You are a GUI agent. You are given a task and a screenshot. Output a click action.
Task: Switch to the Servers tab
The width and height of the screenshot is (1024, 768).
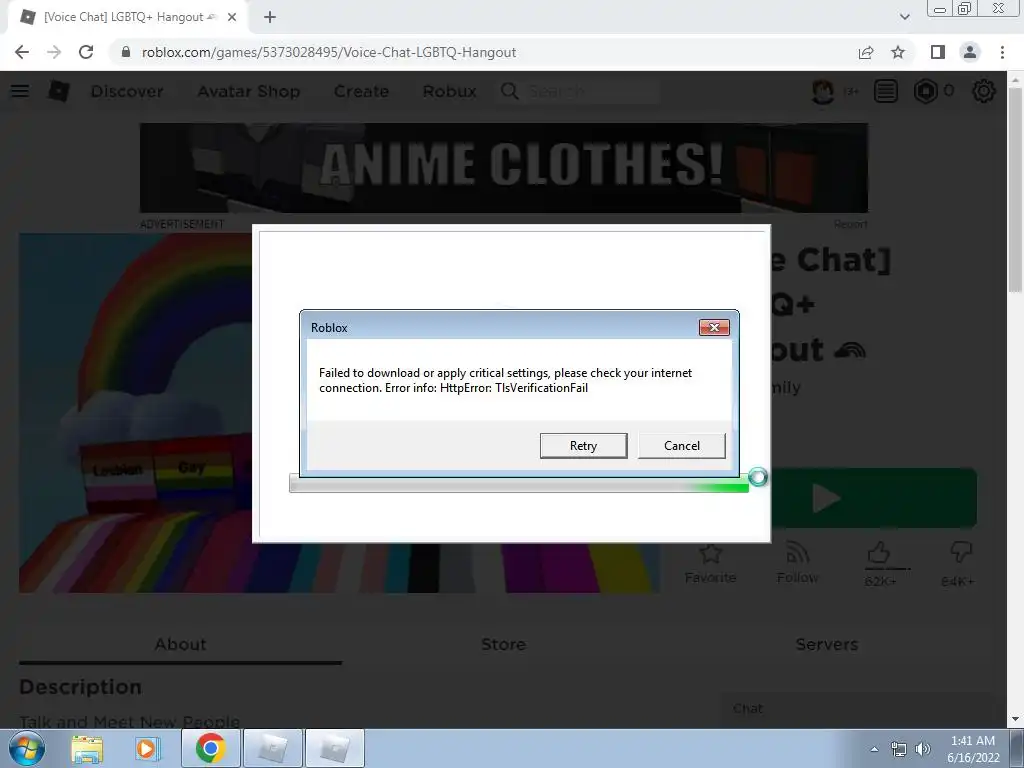(x=827, y=645)
